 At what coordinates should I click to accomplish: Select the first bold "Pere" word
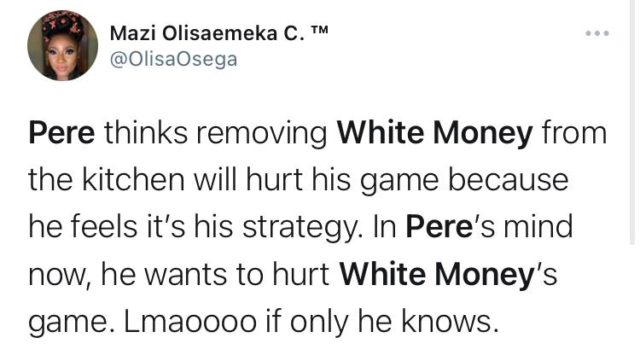click(x=62, y=133)
